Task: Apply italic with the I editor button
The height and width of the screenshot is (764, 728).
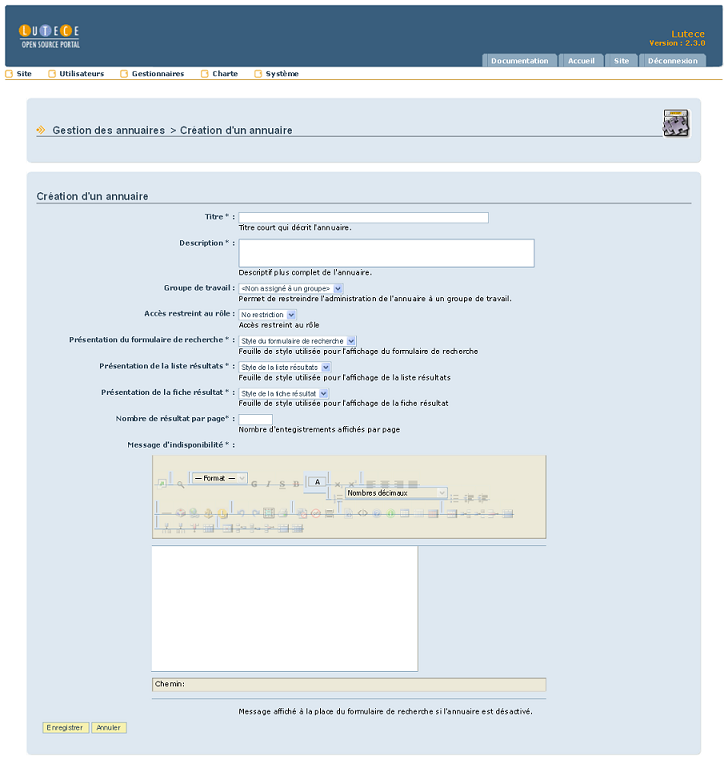Action: coord(268,484)
